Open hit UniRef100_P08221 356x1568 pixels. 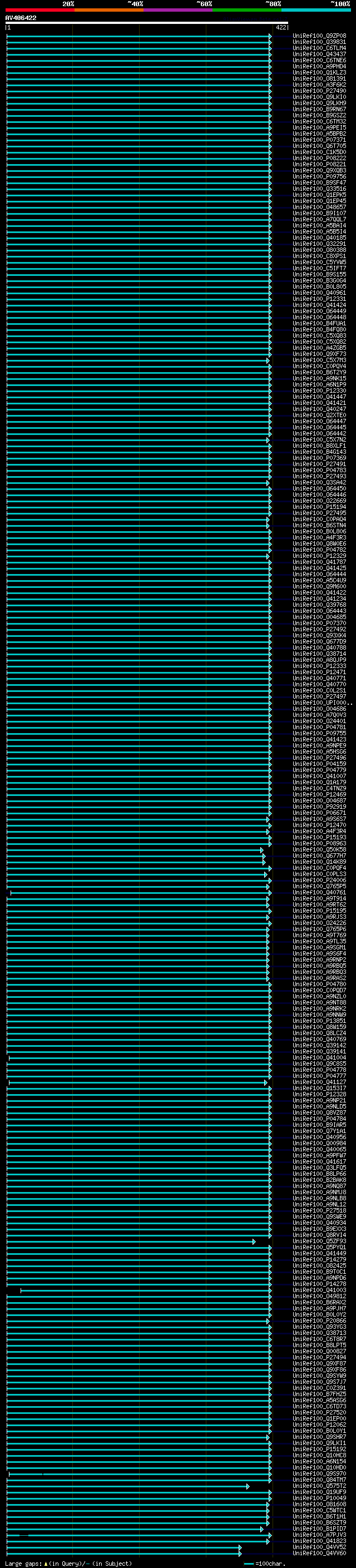click(319, 164)
